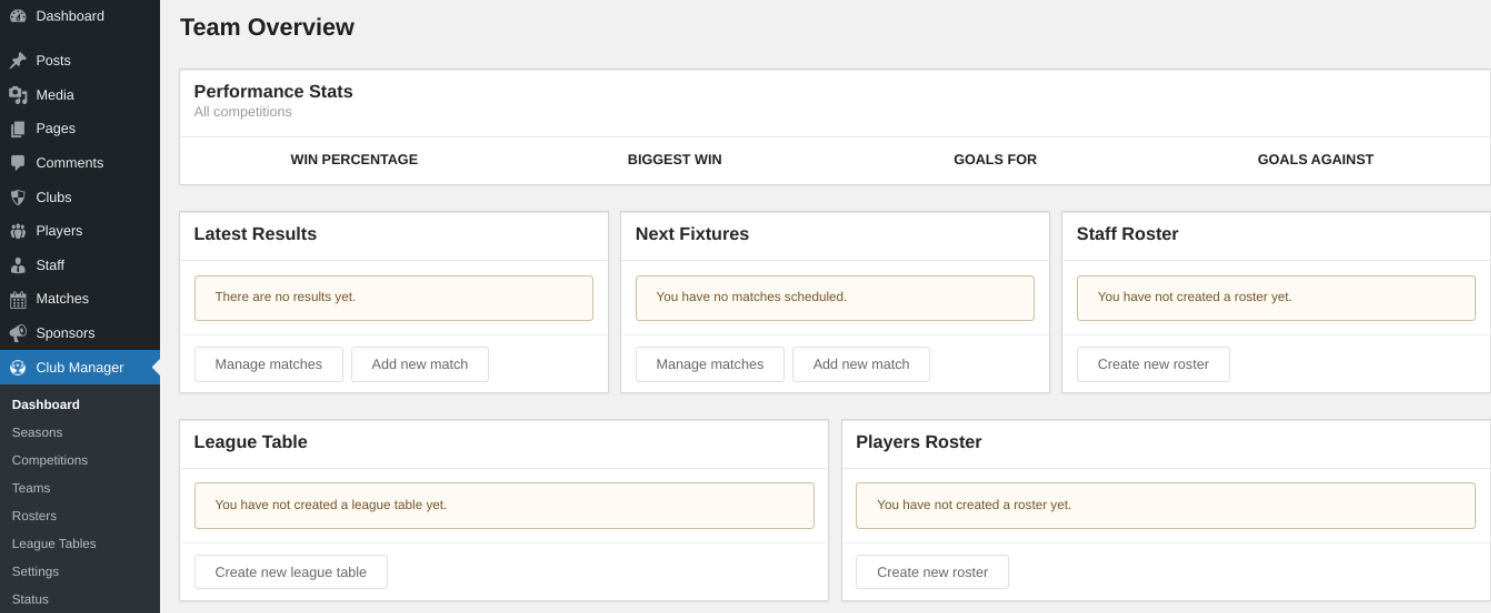
Task: Click Add new match under Next Fixtures
Action: 861,364
